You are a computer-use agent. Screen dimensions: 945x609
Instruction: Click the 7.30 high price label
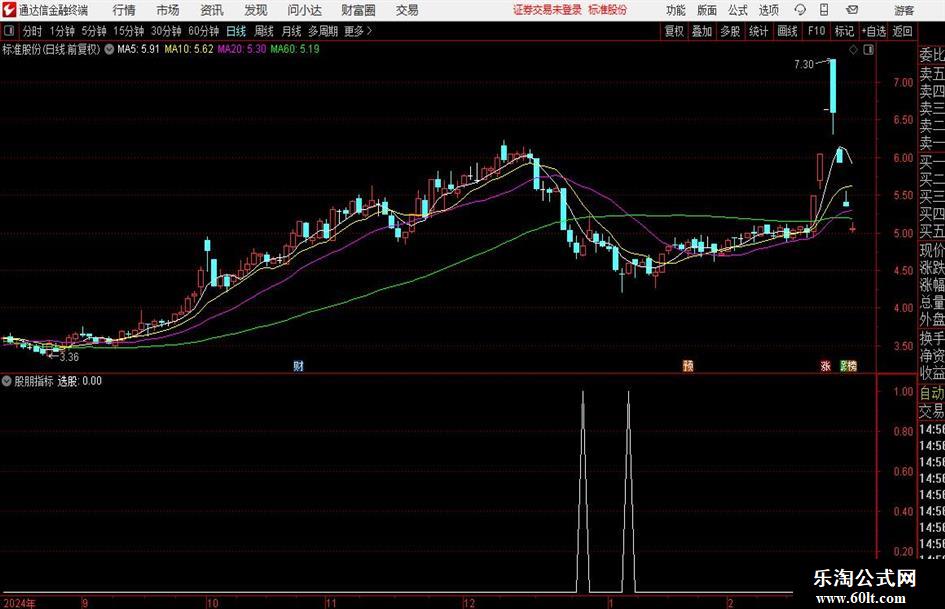pyautogui.click(x=804, y=65)
